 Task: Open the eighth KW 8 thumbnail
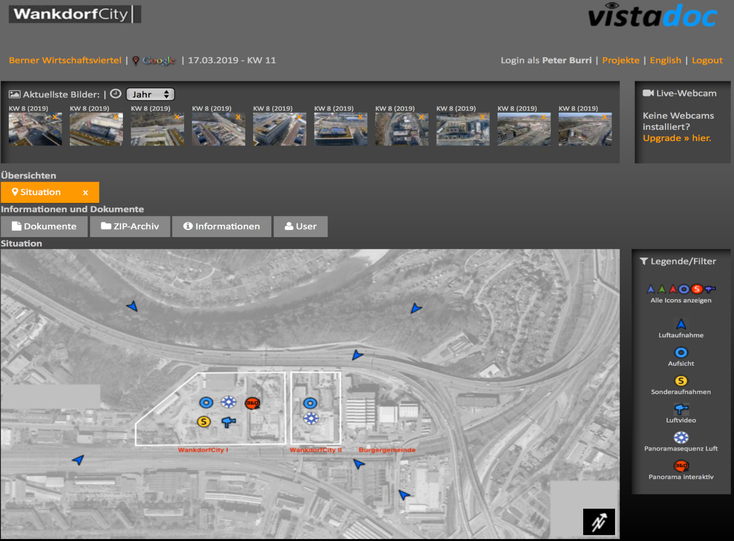463,129
